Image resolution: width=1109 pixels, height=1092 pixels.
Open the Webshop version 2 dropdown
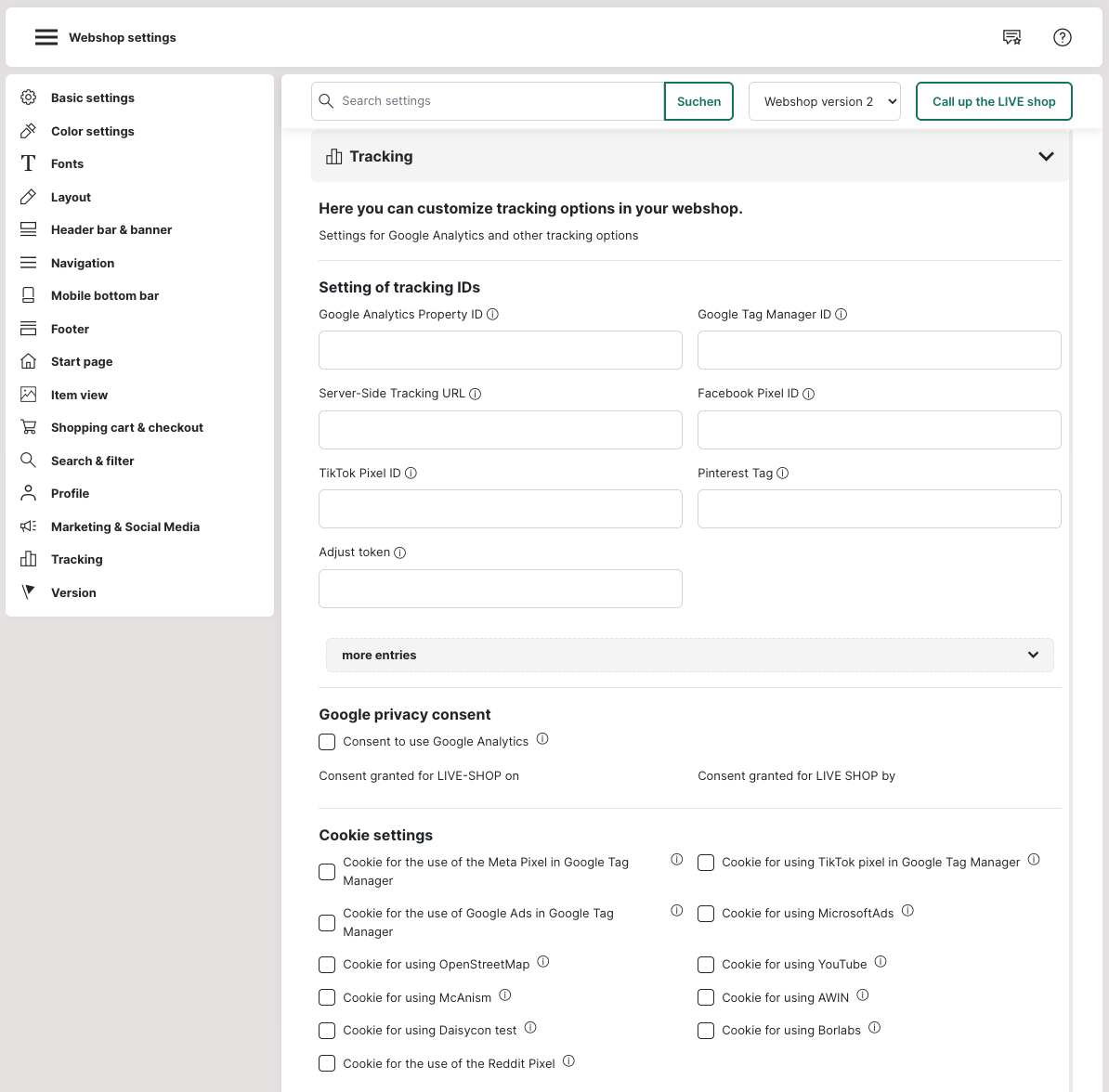pos(825,101)
